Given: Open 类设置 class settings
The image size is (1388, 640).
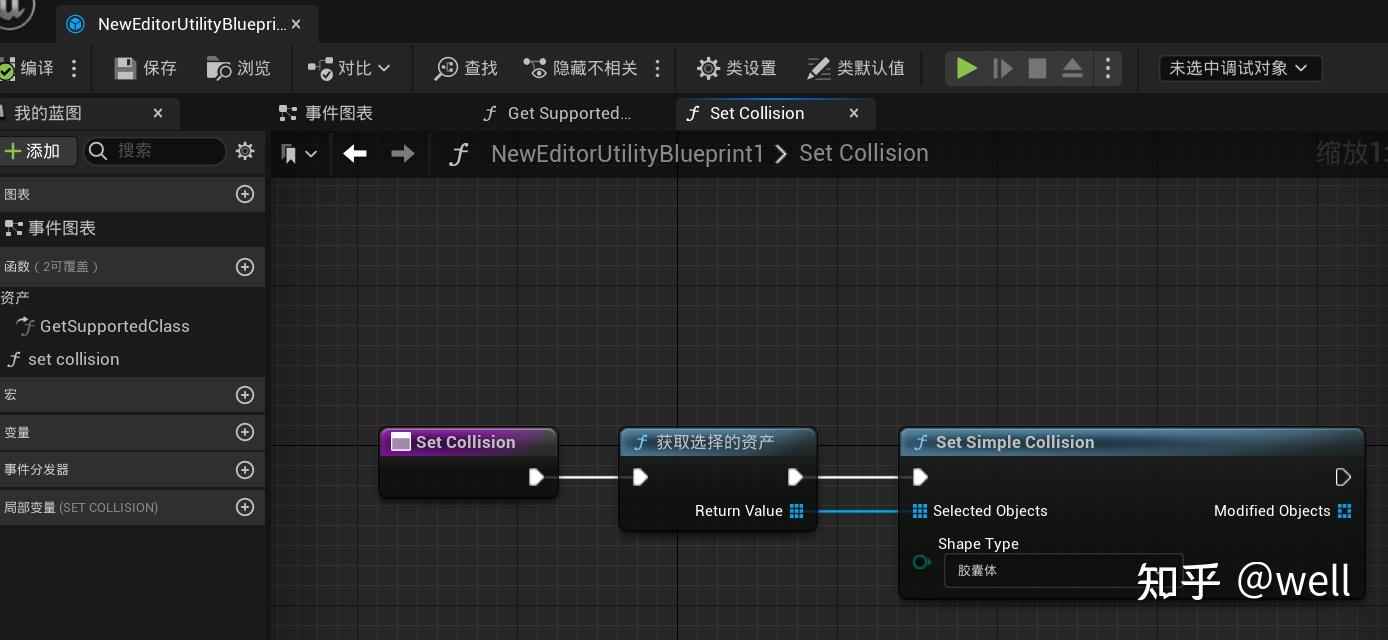Looking at the screenshot, I should pos(737,68).
